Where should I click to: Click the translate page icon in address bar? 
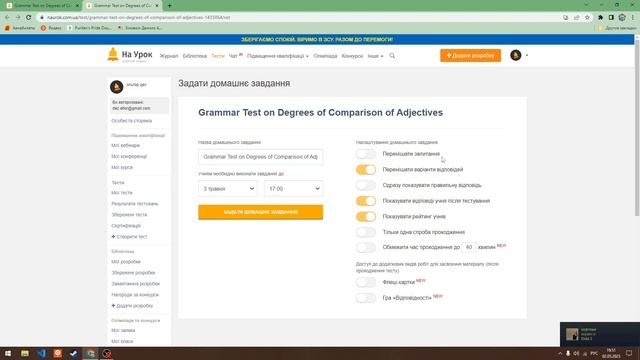pos(565,18)
